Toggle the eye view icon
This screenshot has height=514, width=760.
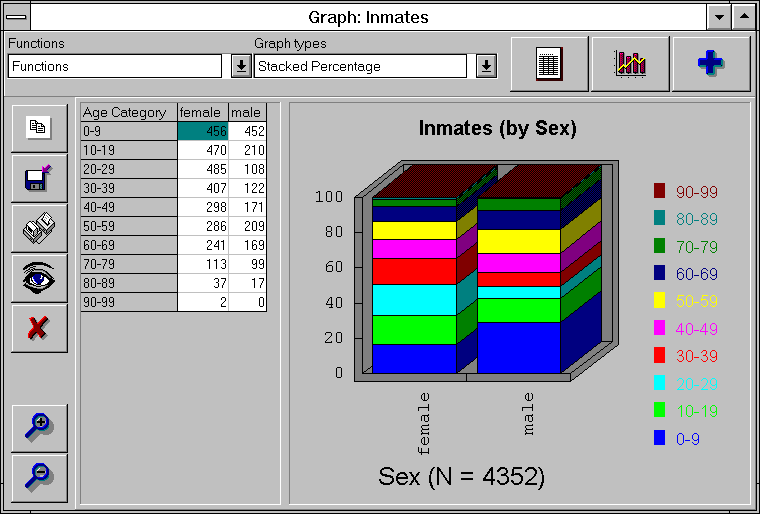pos(39,278)
